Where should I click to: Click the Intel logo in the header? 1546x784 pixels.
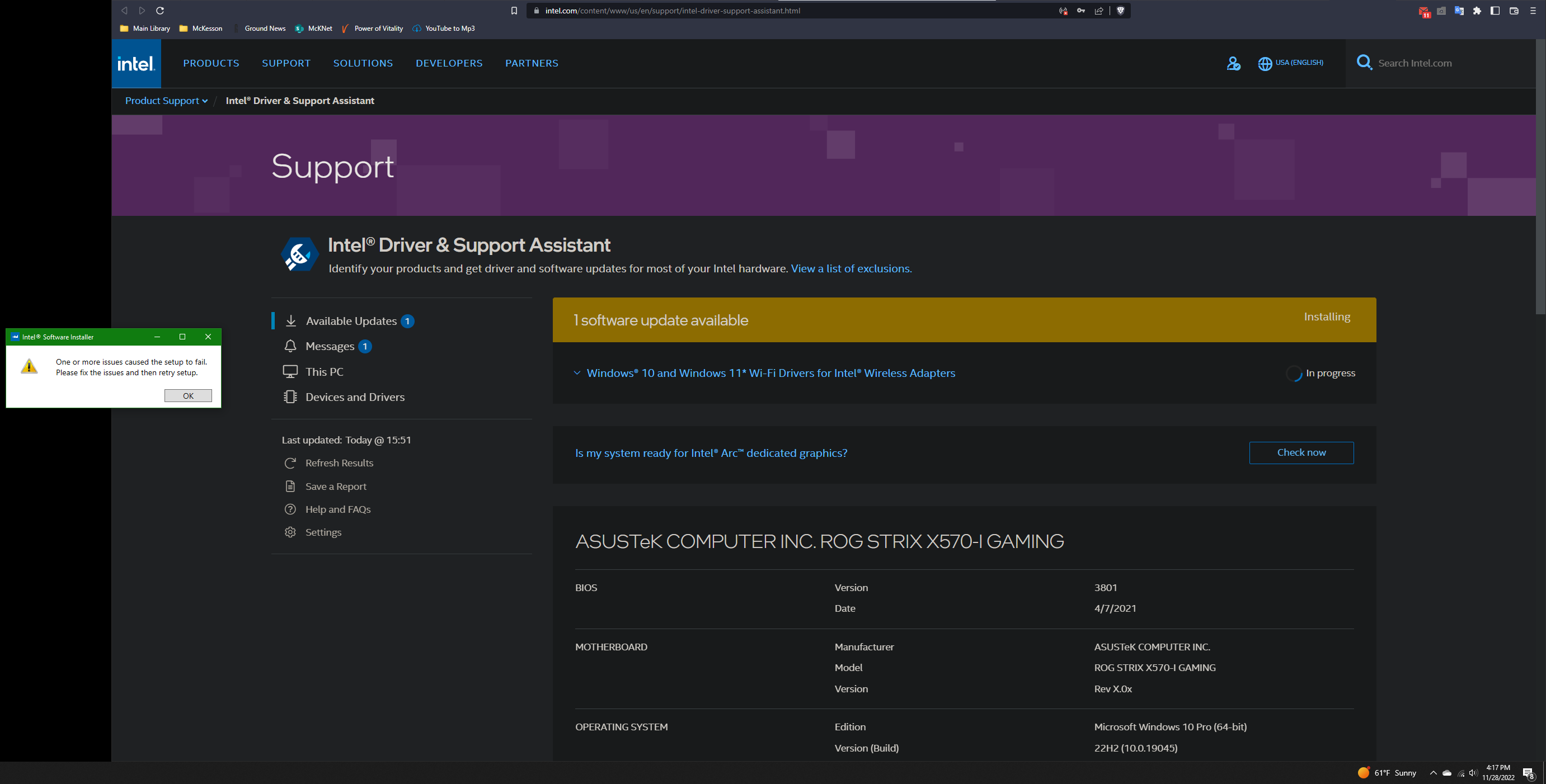[135, 63]
